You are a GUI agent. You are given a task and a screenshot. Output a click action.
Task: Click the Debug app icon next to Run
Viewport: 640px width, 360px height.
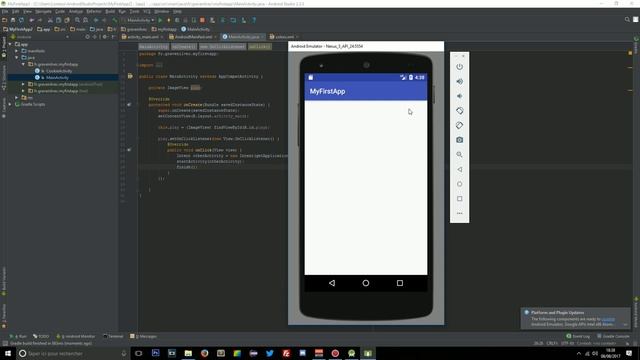click(169, 20)
